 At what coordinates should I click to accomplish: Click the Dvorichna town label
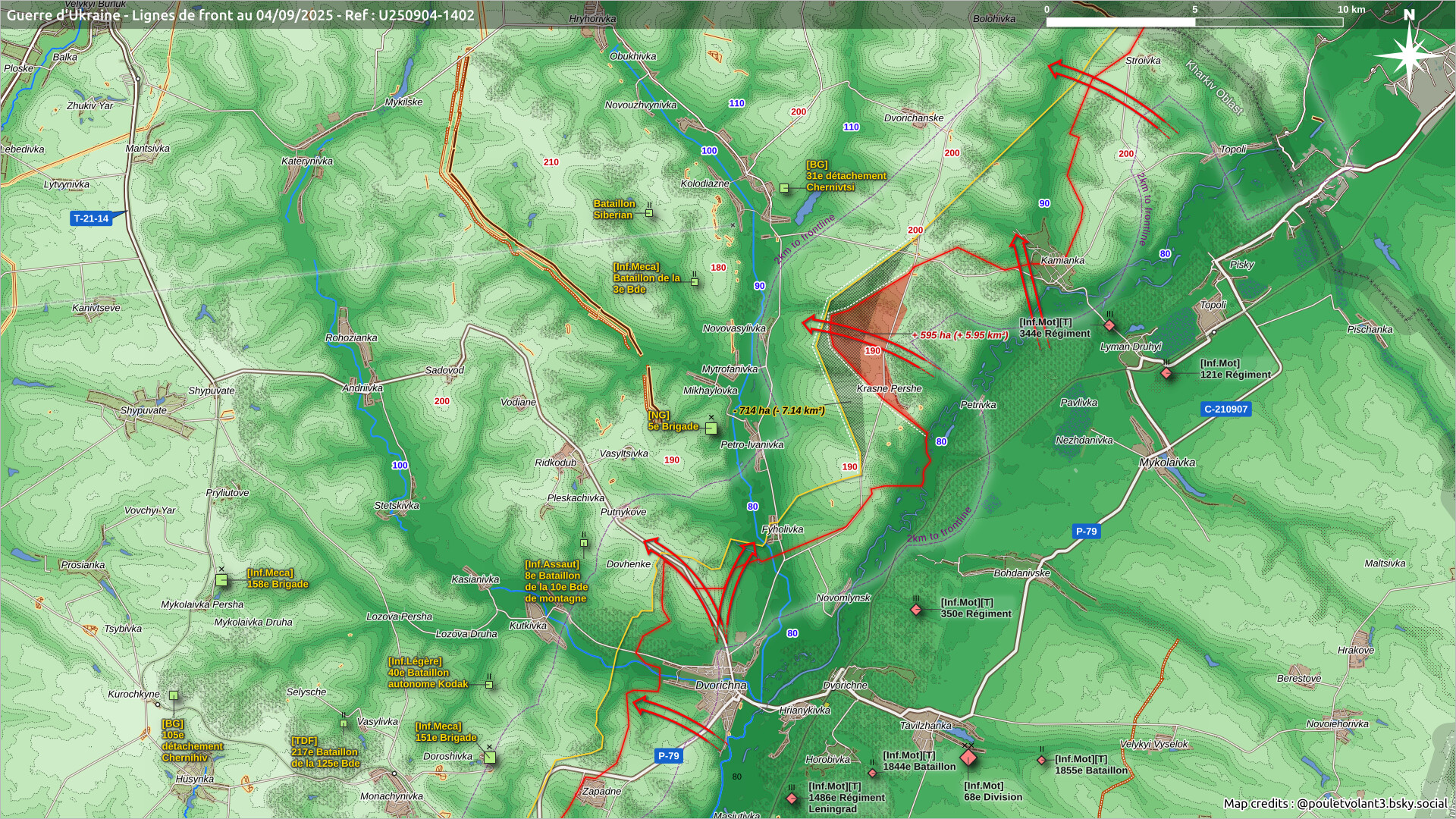[720, 685]
